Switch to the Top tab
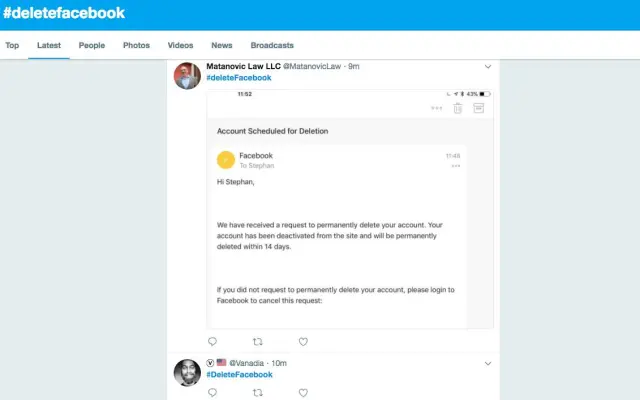This screenshot has width=640, height=400. pos(12,45)
